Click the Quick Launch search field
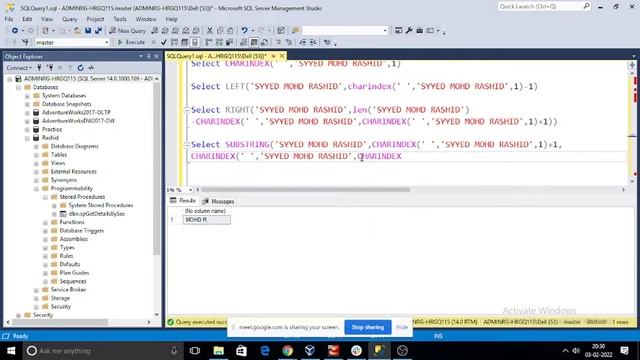The image size is (640, 360). coord(540,6)
